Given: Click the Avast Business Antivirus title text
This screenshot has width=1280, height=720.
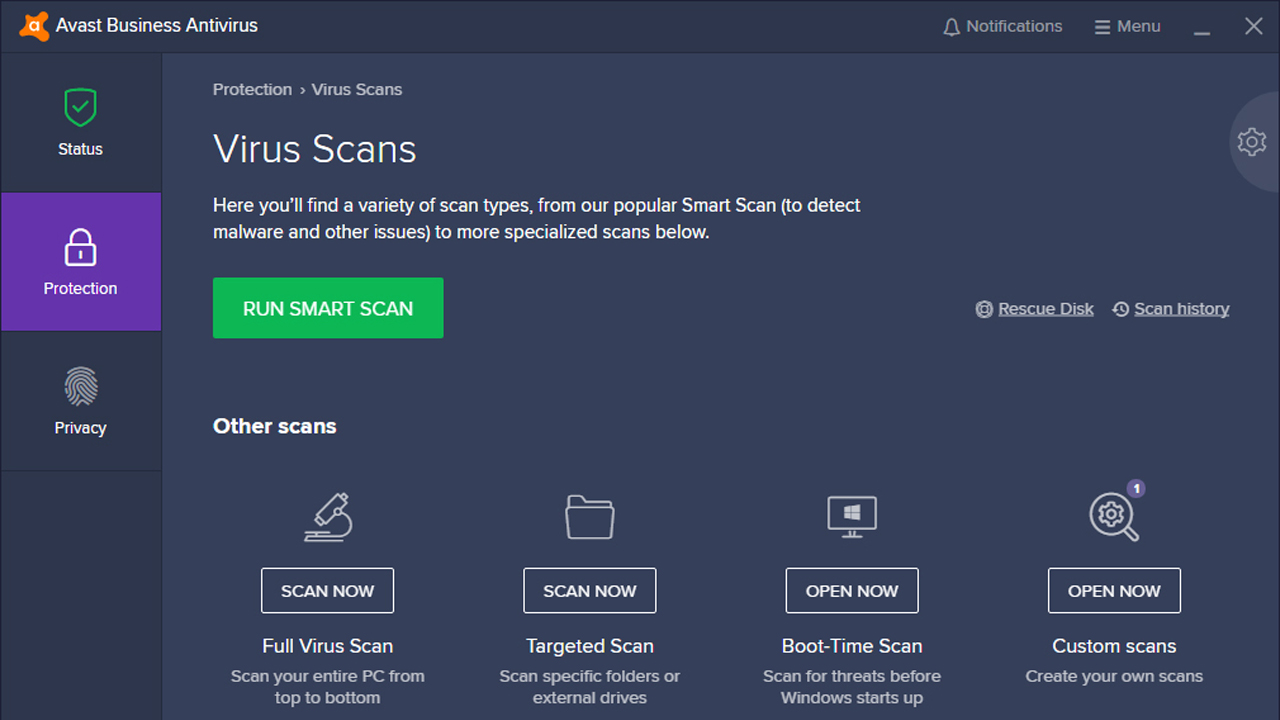Looking at the screenshot, I should [157, 26].
